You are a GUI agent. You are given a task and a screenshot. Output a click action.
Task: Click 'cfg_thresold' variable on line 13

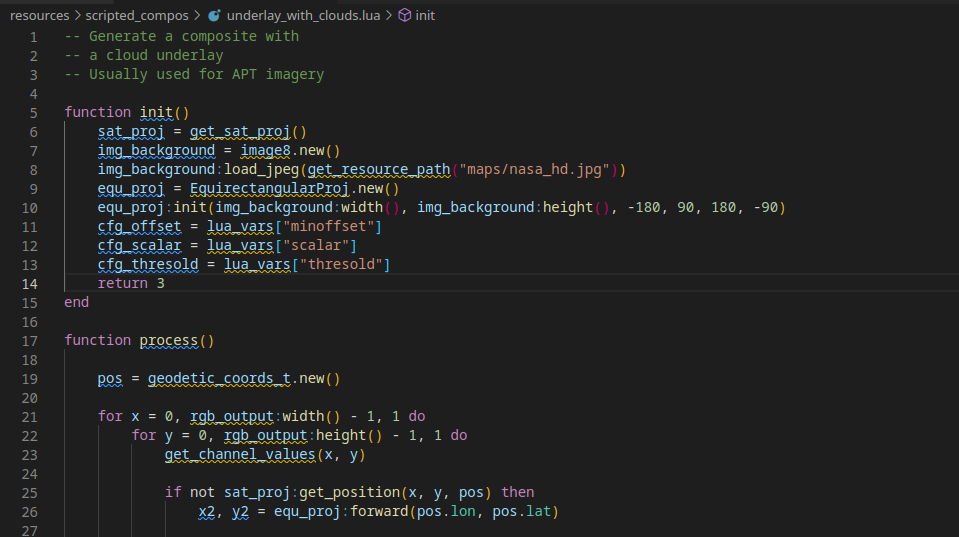[148, 264]
